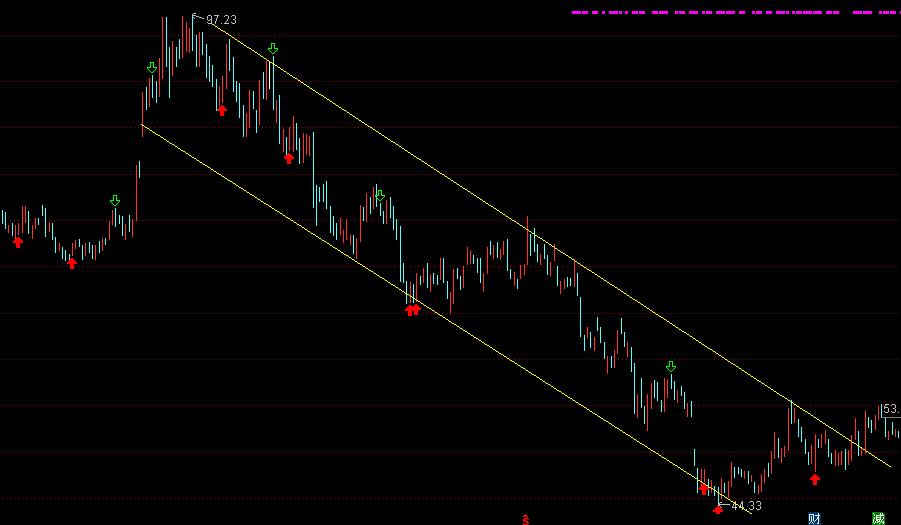Click the partially visible 53. price label
The height and width of the screenshot is (525, 901).
coord(891,409)
